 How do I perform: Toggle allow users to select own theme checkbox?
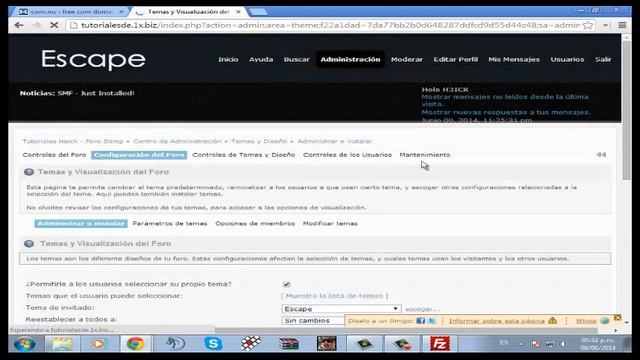[287, 284]
